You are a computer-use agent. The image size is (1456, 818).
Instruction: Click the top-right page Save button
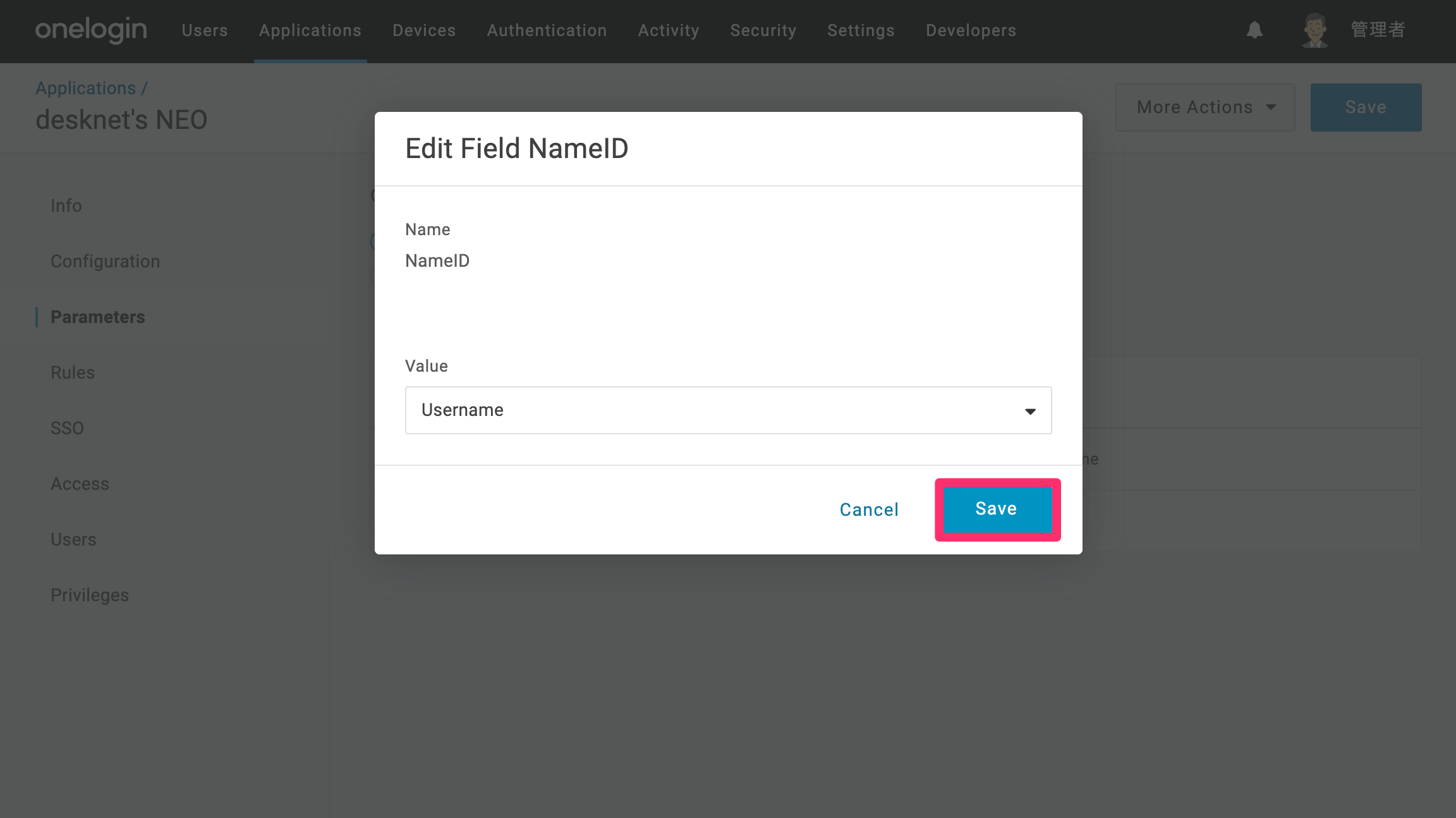(1366, 107)
